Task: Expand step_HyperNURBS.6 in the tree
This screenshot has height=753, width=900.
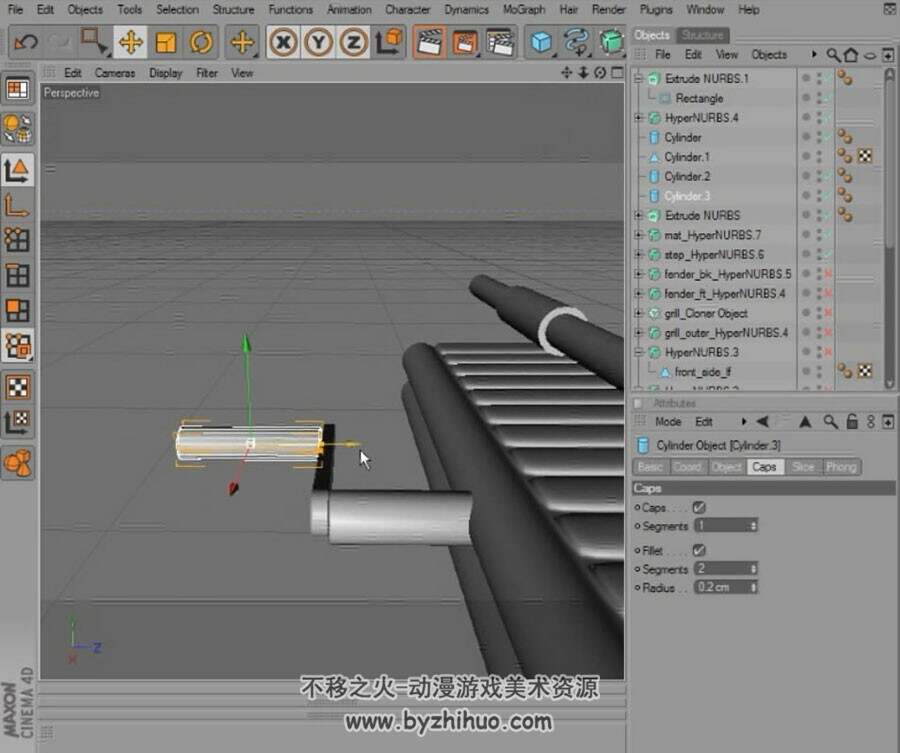Action: pyautogui.click(x=638, y=254)
